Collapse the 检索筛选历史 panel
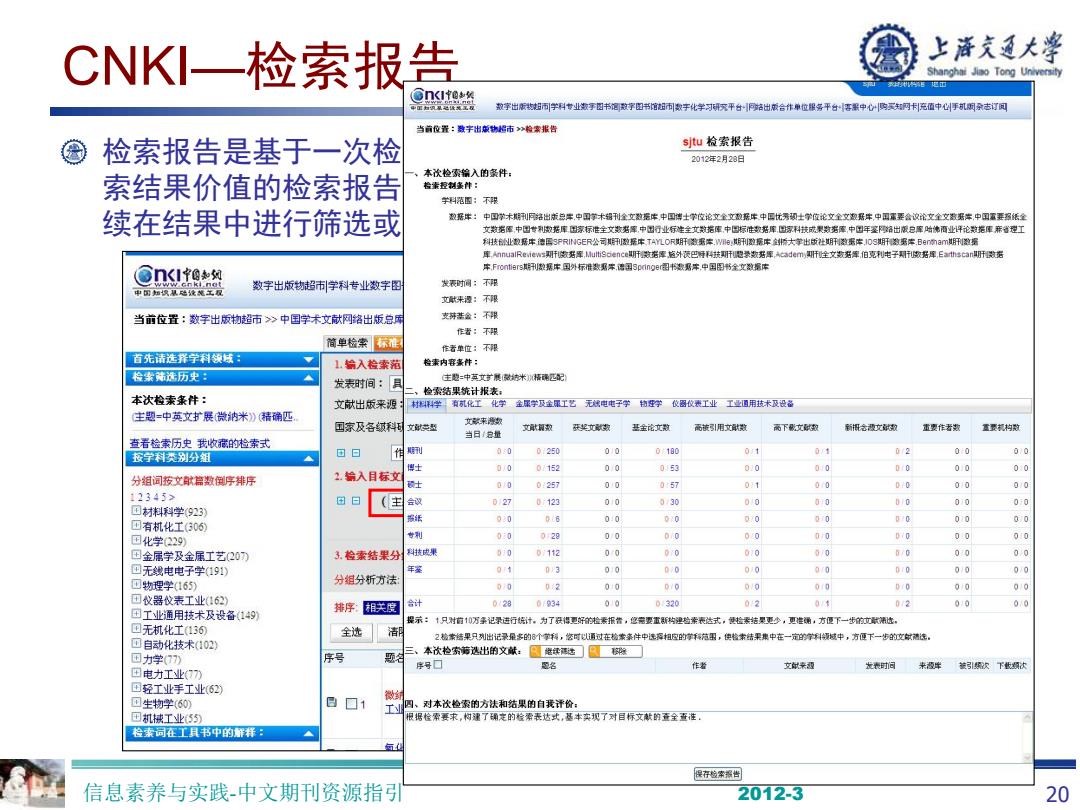This screenshot has height=810, width=1080. tap(309, 377)
